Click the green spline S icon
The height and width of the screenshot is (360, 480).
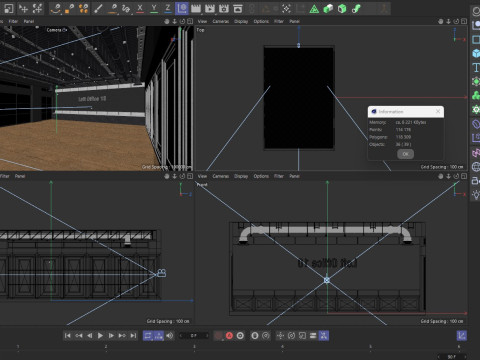(x=356, y=9)
